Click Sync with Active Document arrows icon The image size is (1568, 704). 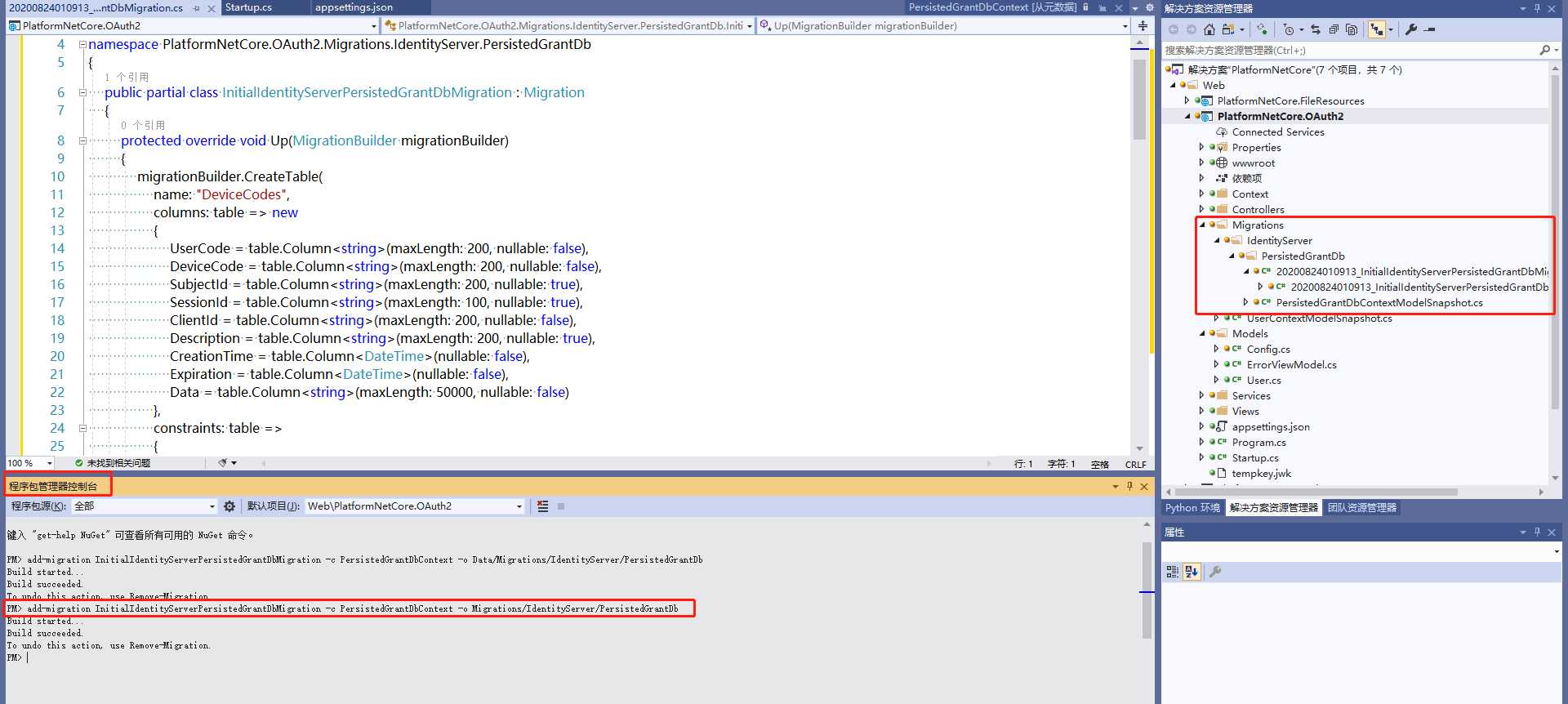1316,29
